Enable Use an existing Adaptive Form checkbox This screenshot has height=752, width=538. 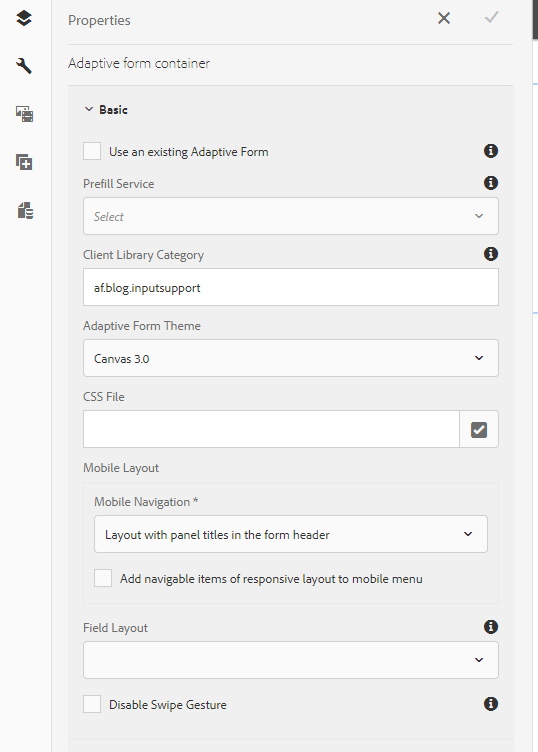tap(92, 151)
